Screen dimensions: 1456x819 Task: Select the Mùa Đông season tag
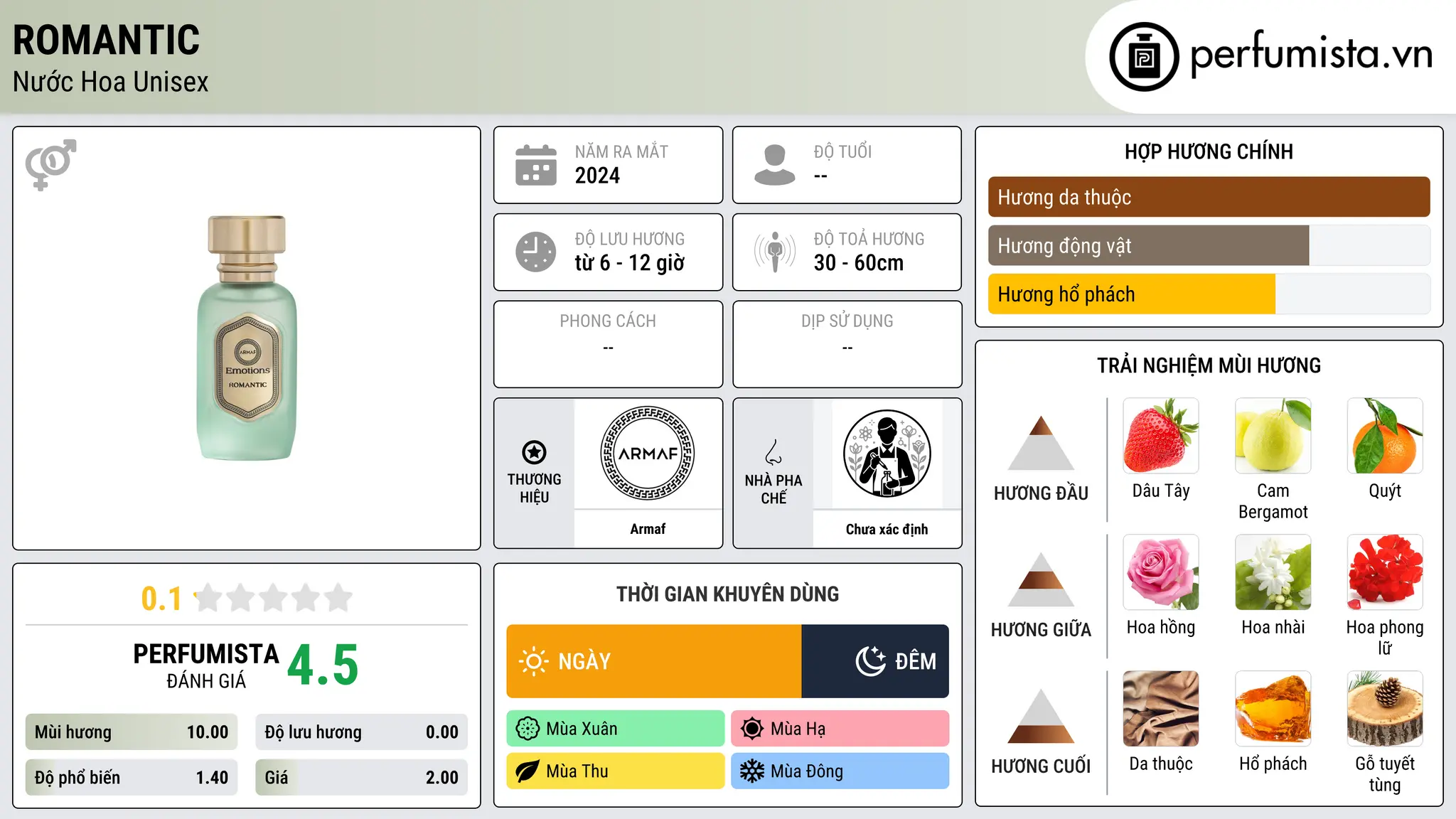pos(840,771)
